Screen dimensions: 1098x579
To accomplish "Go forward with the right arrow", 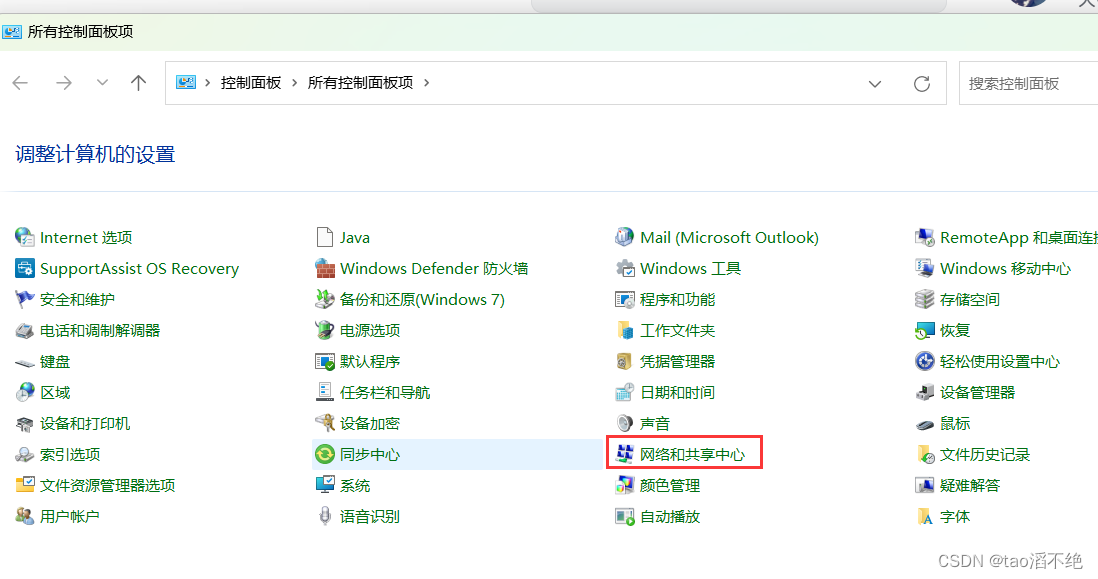I will click(x=64, y=83).
